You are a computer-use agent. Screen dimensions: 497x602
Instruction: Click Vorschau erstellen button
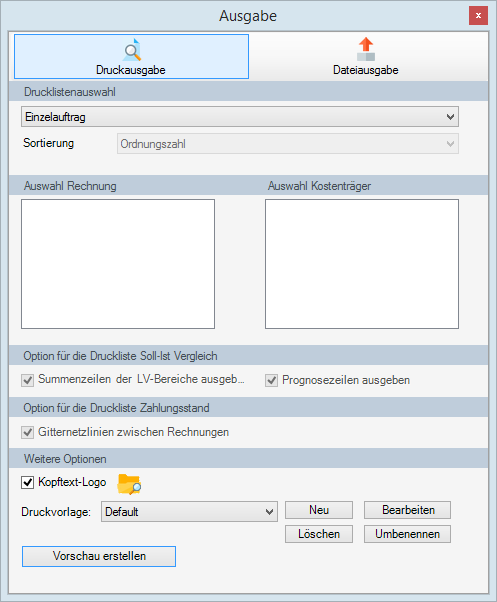click(x=99, y=556)
